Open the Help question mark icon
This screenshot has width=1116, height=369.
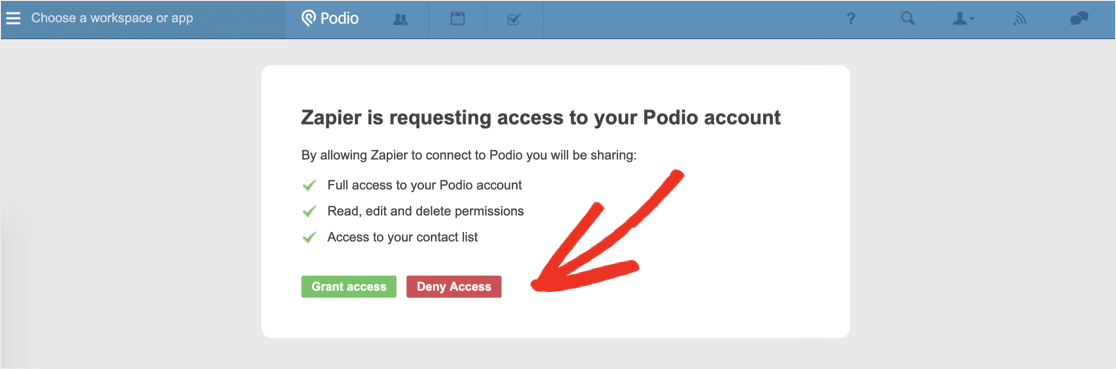[851, 19]
